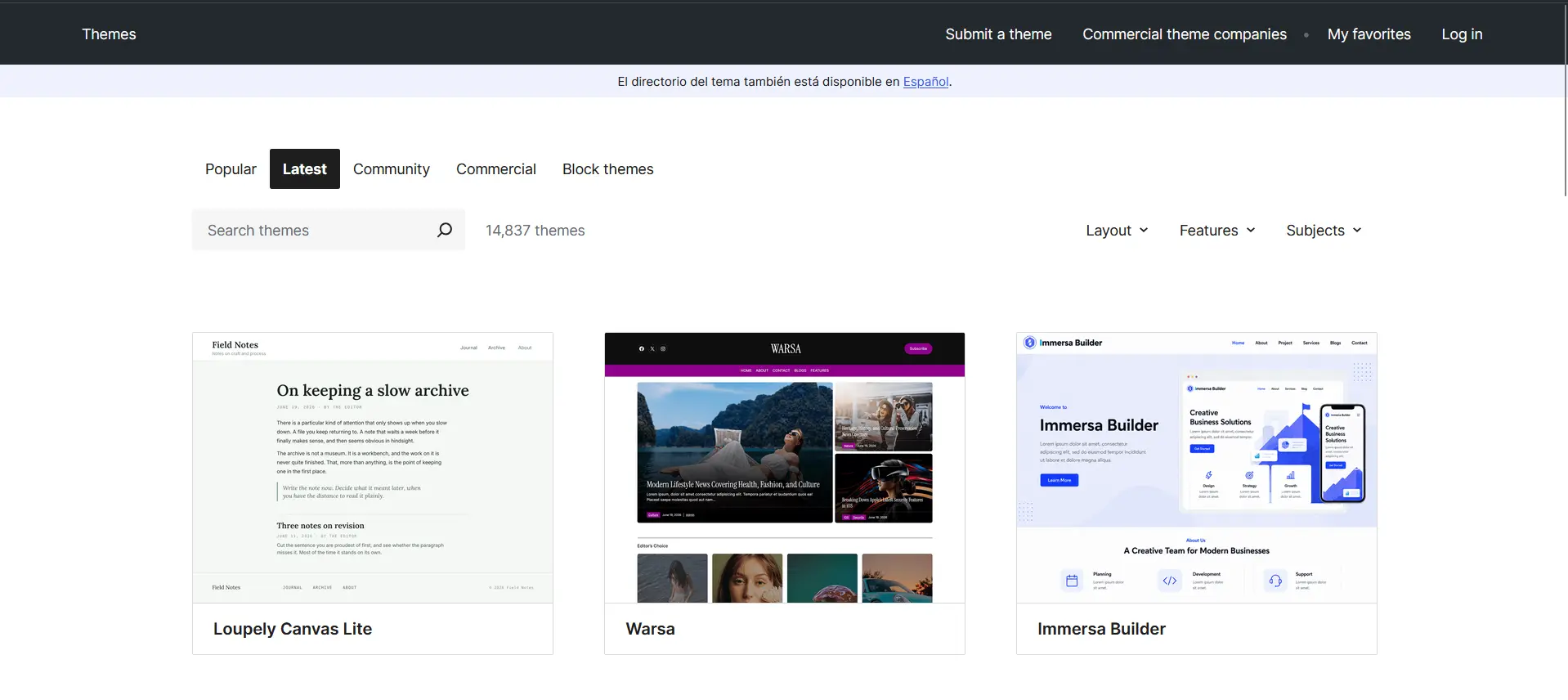Viewport: 1568px width, 700px height.
Task: Click the Log in link
Action: tap(1462, 34)
